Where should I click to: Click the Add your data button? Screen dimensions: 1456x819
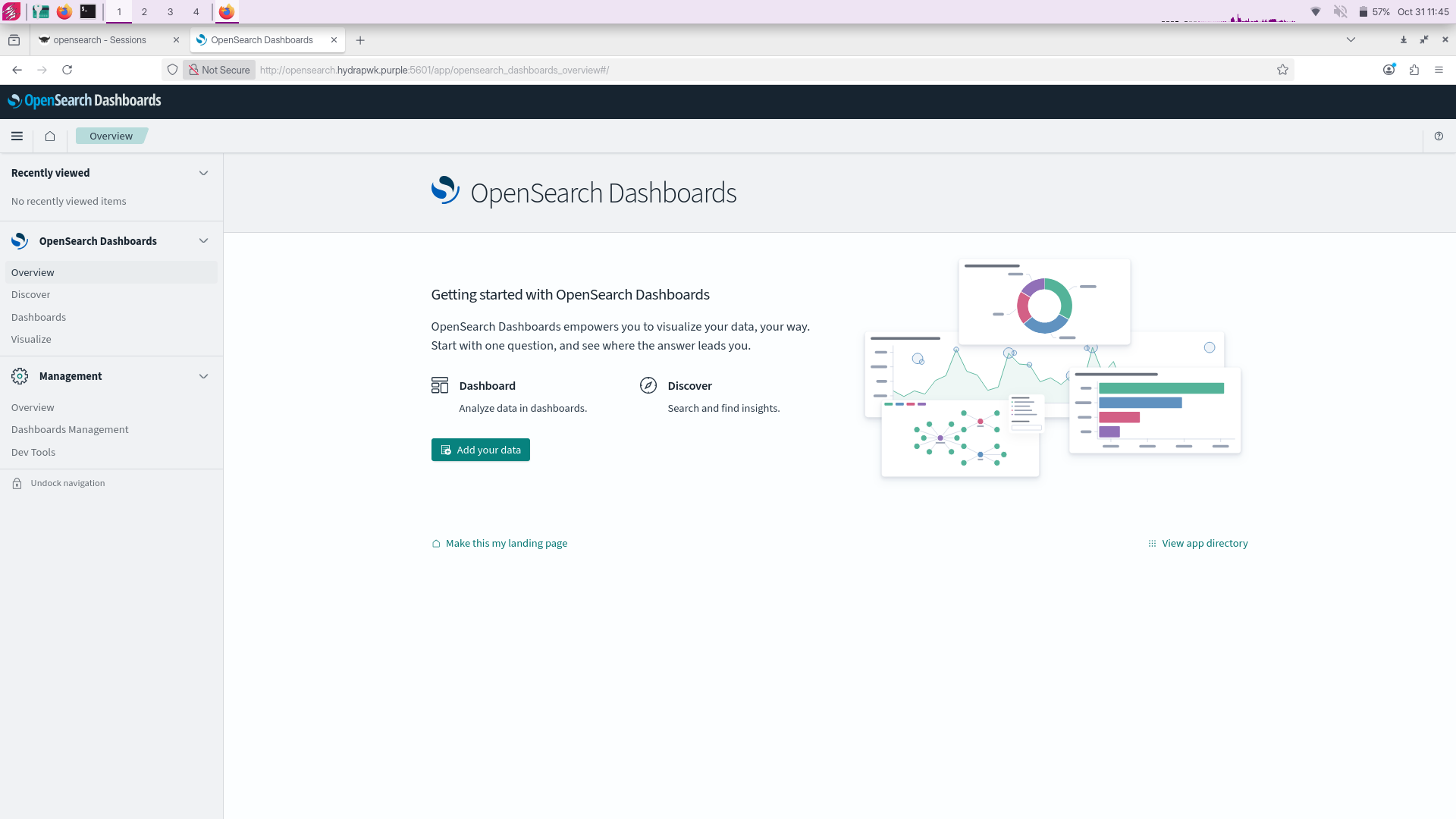click(x=480, y=450)
